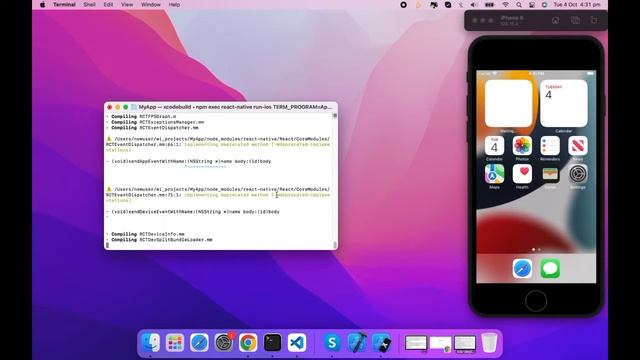Viewport: 640px width, 360px height.
Task: Click the Rotate icon in the Simulator toolbar
Action: pos(594,20)
